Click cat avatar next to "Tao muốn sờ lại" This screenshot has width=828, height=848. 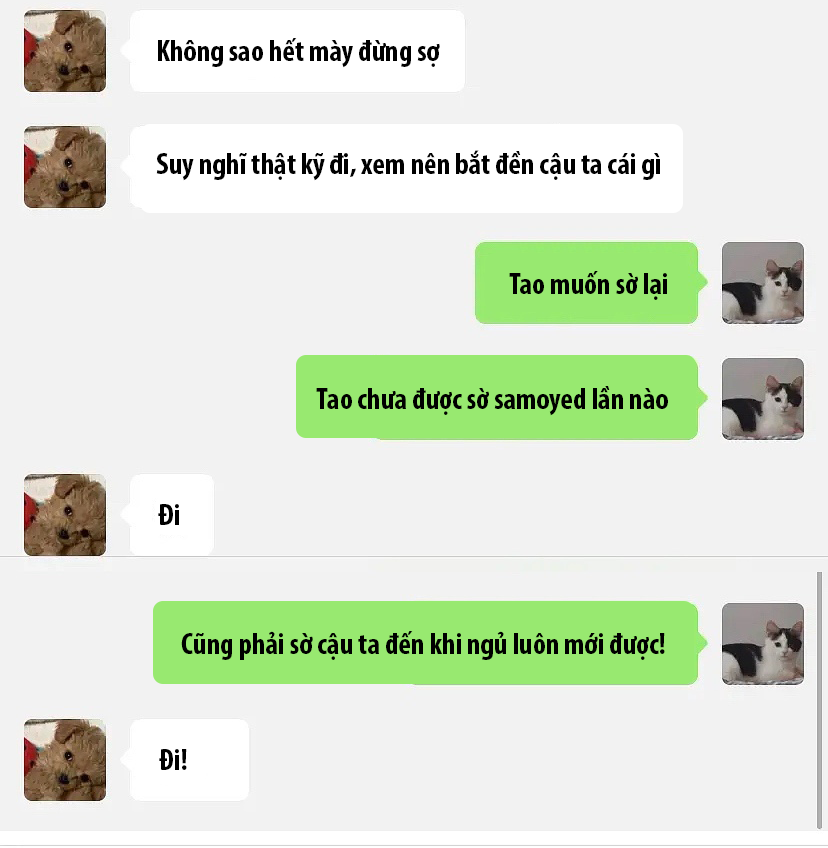(x=763, y=283)
